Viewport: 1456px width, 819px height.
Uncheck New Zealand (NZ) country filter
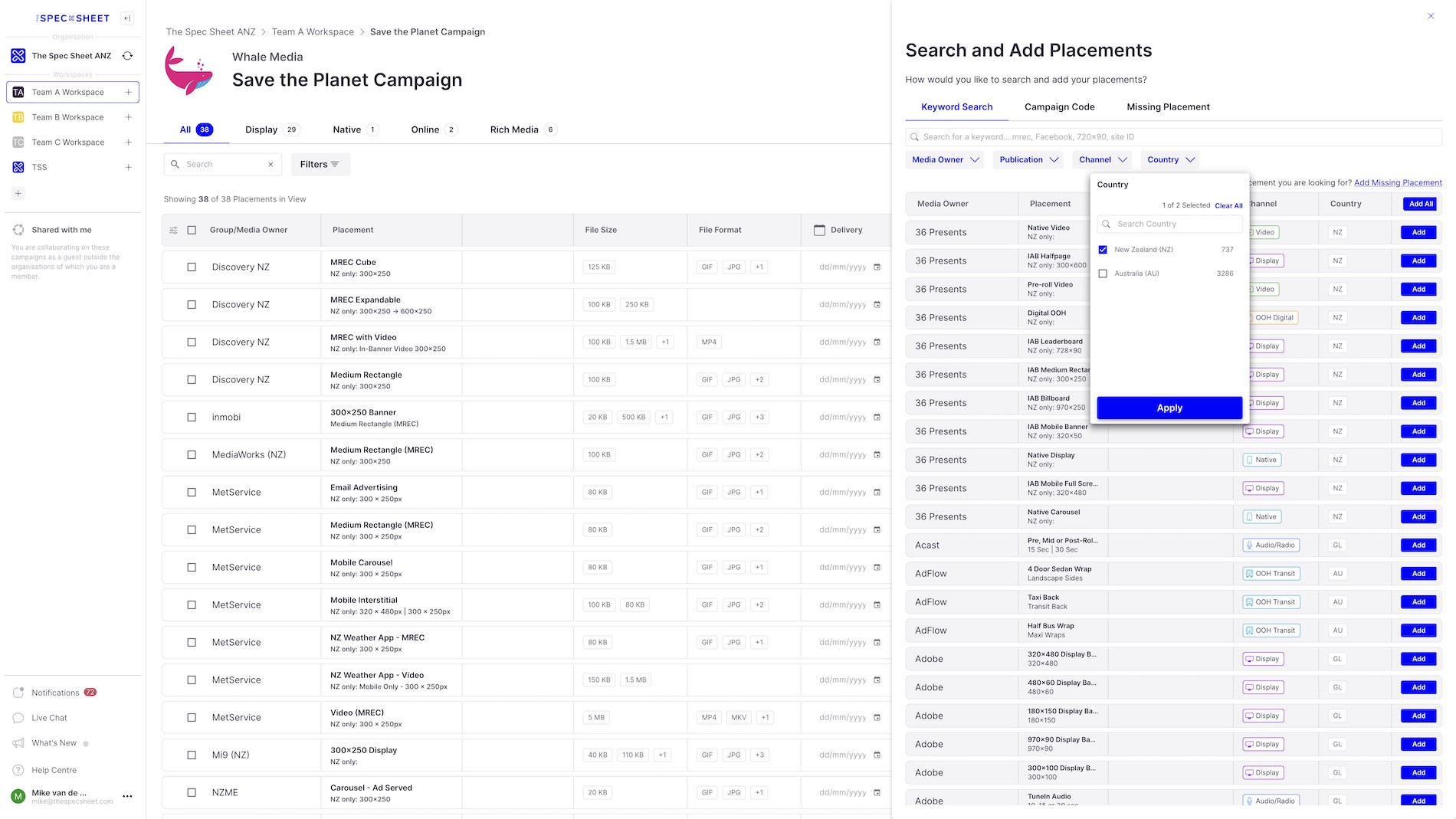coord(1103,250)
